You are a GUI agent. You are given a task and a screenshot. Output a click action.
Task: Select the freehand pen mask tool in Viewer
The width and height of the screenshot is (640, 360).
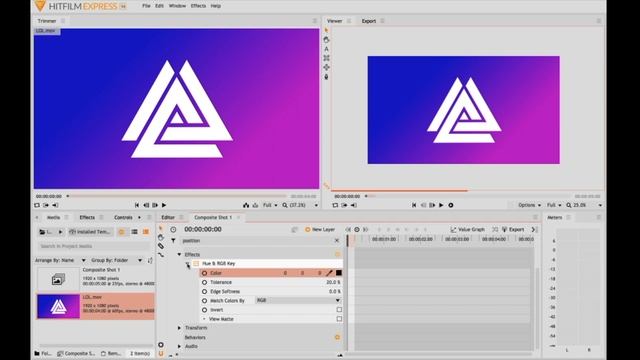[326, 77]
